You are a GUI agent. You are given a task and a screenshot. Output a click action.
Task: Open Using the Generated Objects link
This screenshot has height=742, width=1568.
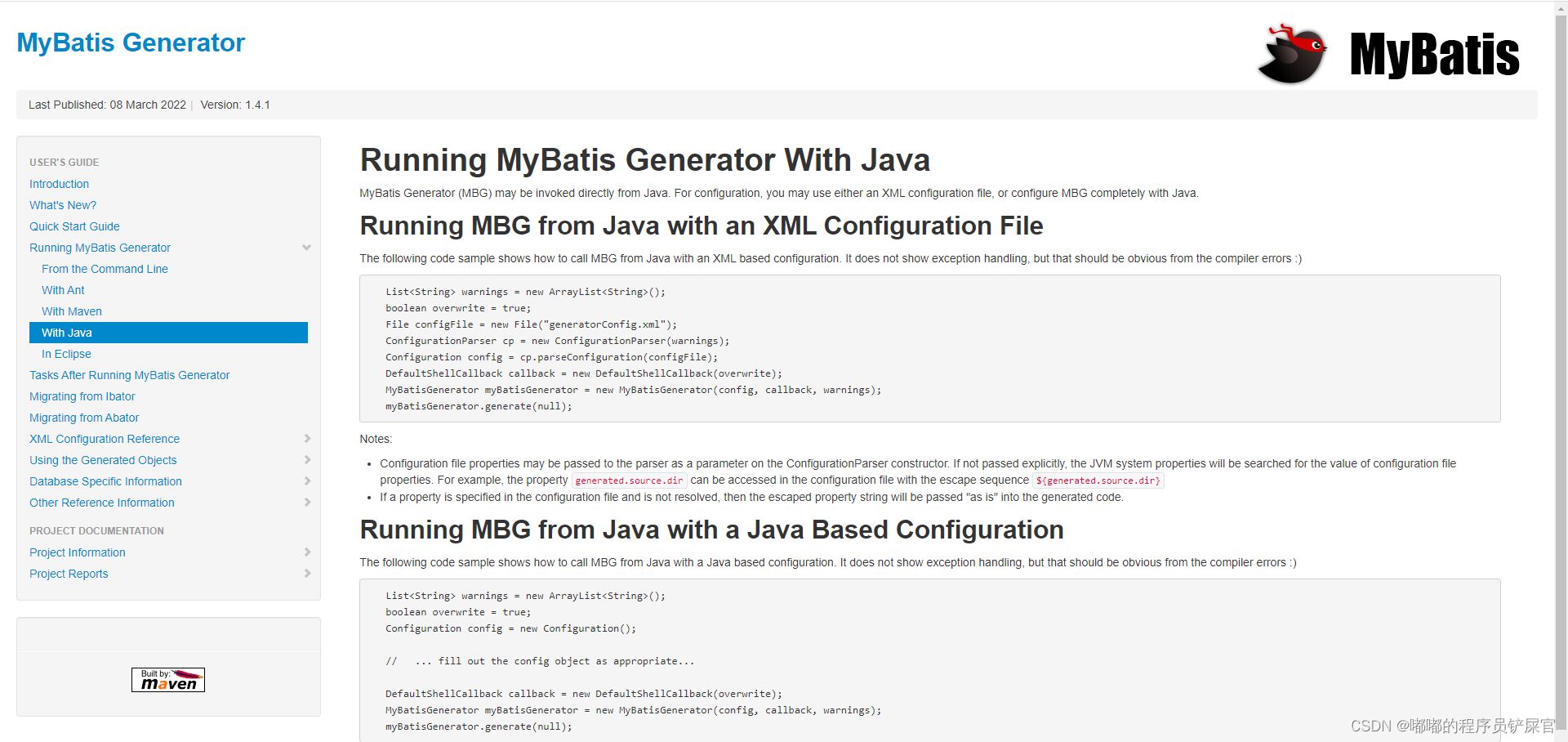coord(103,460)
